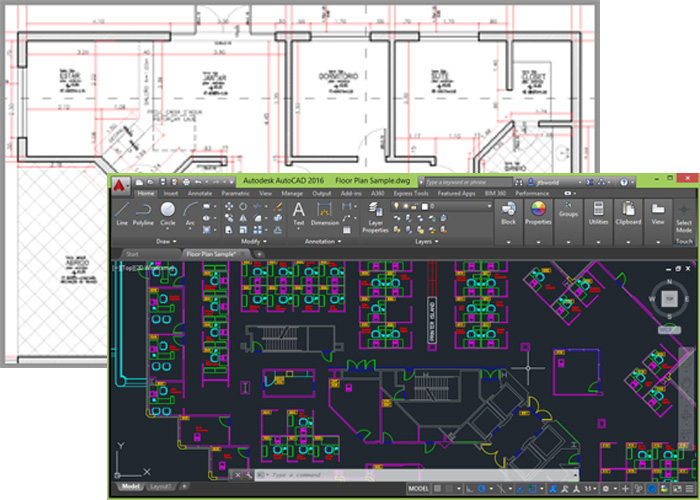Toggle the layer lock padlock icon

pos(415,206)
